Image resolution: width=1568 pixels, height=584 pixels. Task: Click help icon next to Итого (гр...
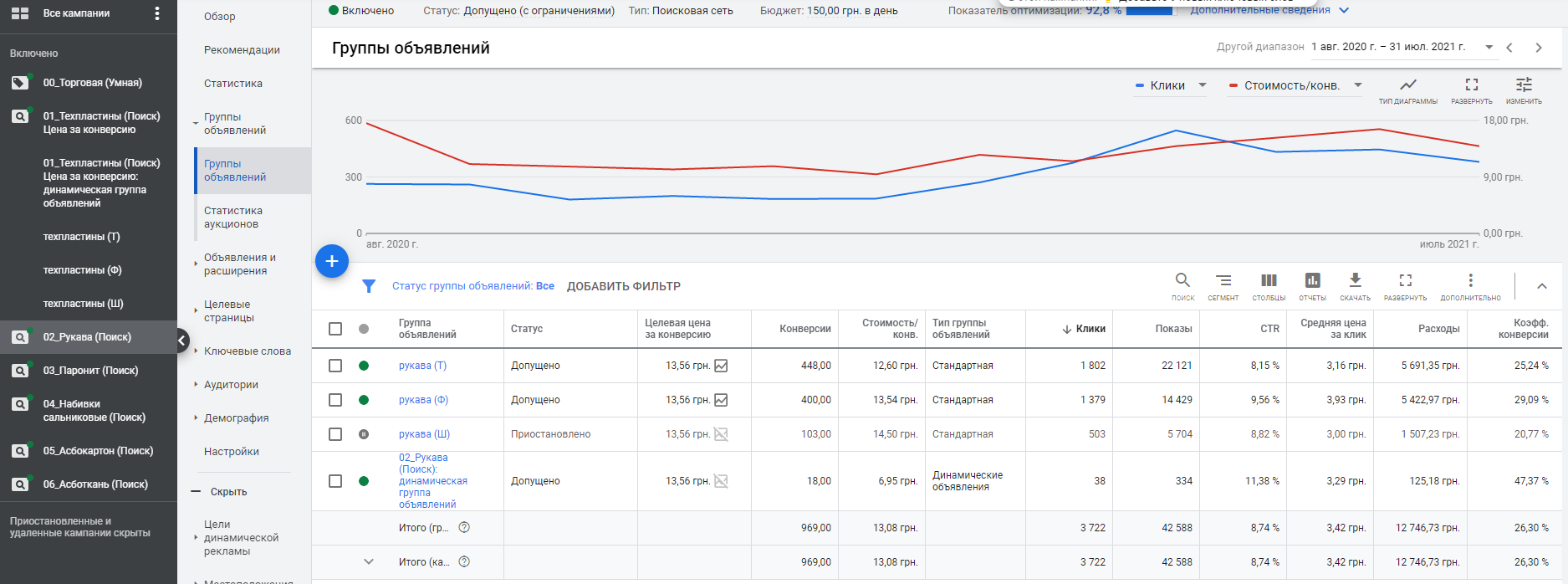[x=464, y=527]
